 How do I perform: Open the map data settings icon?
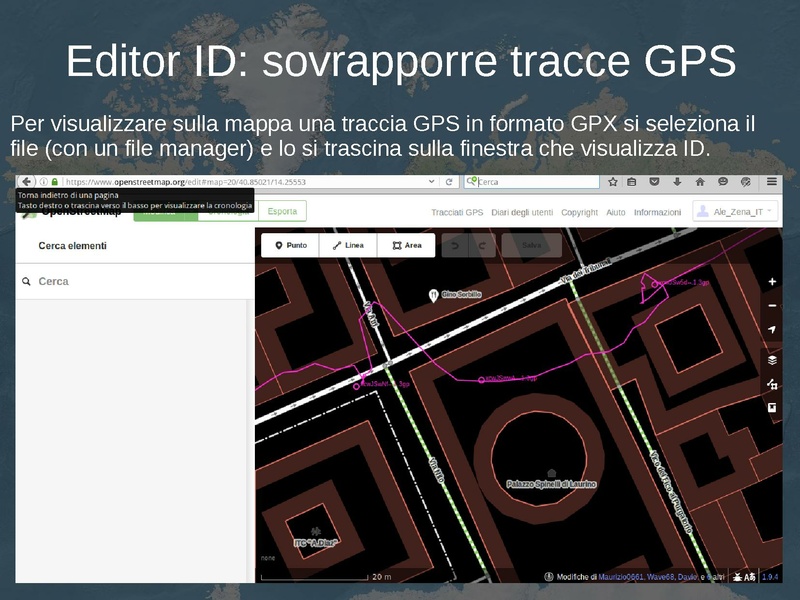pyautogui.click(x=772, y=384)
